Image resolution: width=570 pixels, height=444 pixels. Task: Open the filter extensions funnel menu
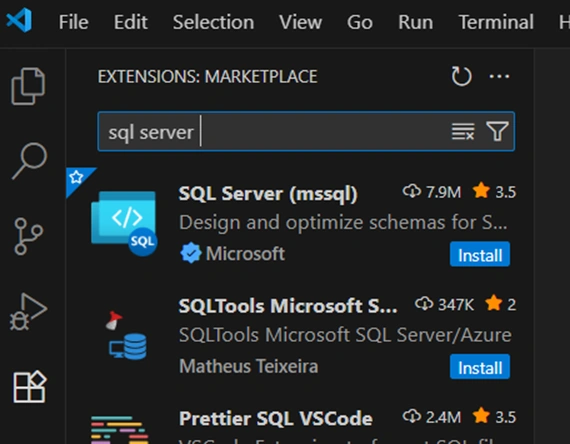(497, 131)
